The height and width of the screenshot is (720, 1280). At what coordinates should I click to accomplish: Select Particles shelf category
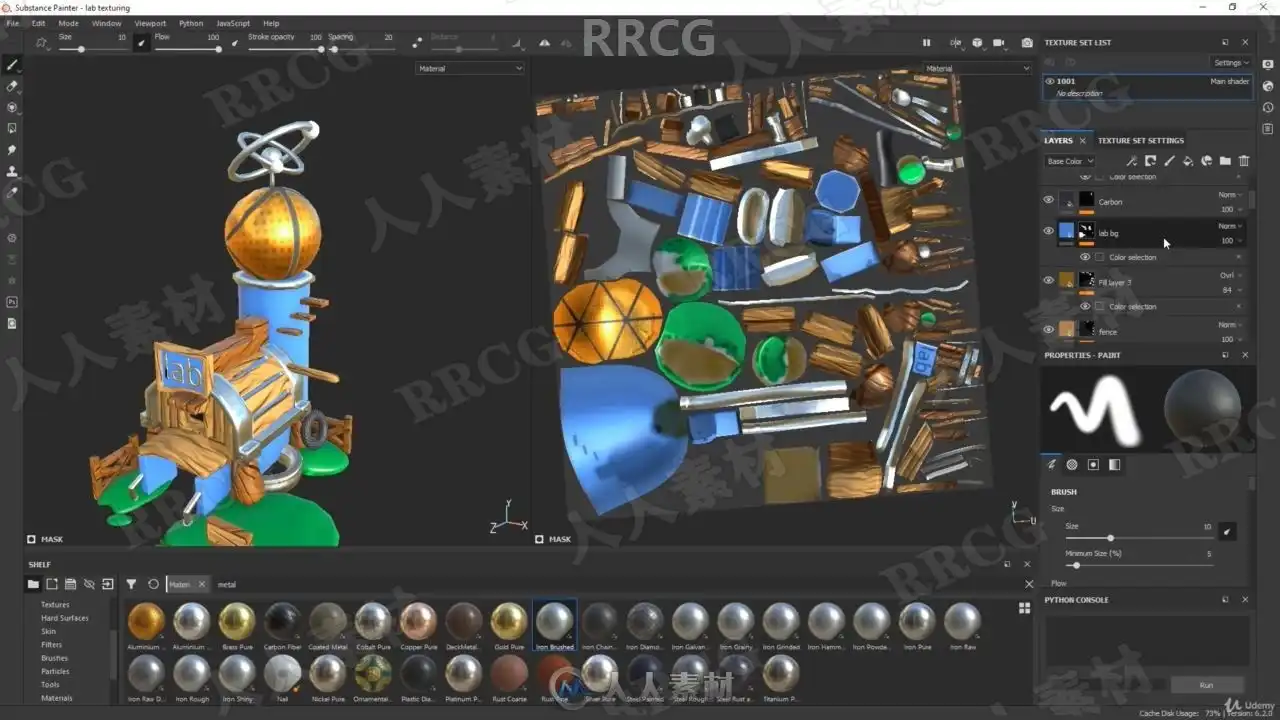click(55, 671)
